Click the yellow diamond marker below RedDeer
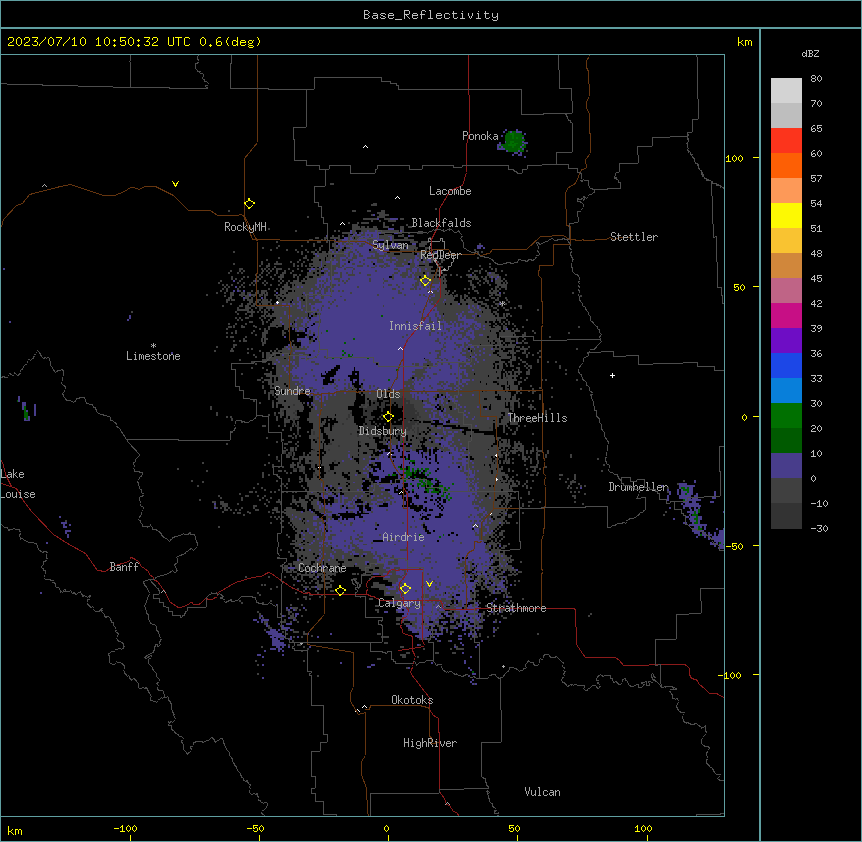 [425, 281]
